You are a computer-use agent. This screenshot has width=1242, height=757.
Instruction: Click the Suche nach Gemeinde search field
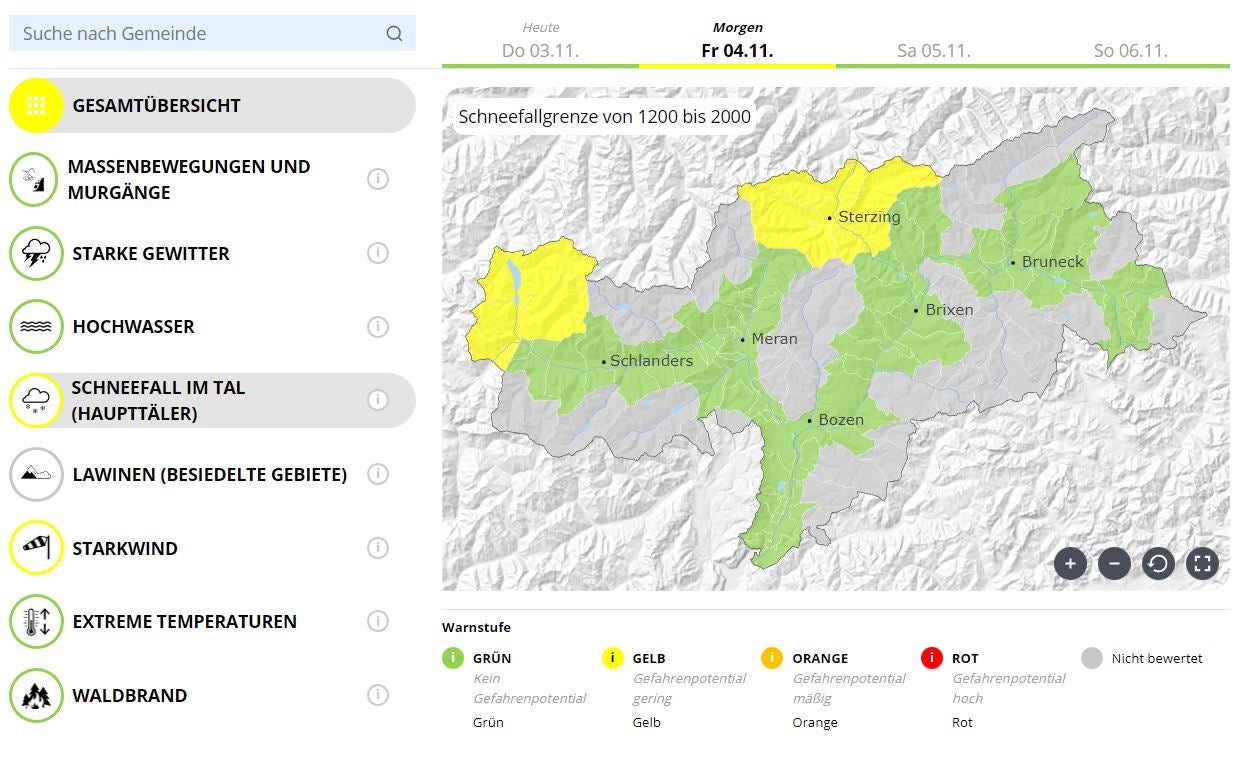click(200, 33)
